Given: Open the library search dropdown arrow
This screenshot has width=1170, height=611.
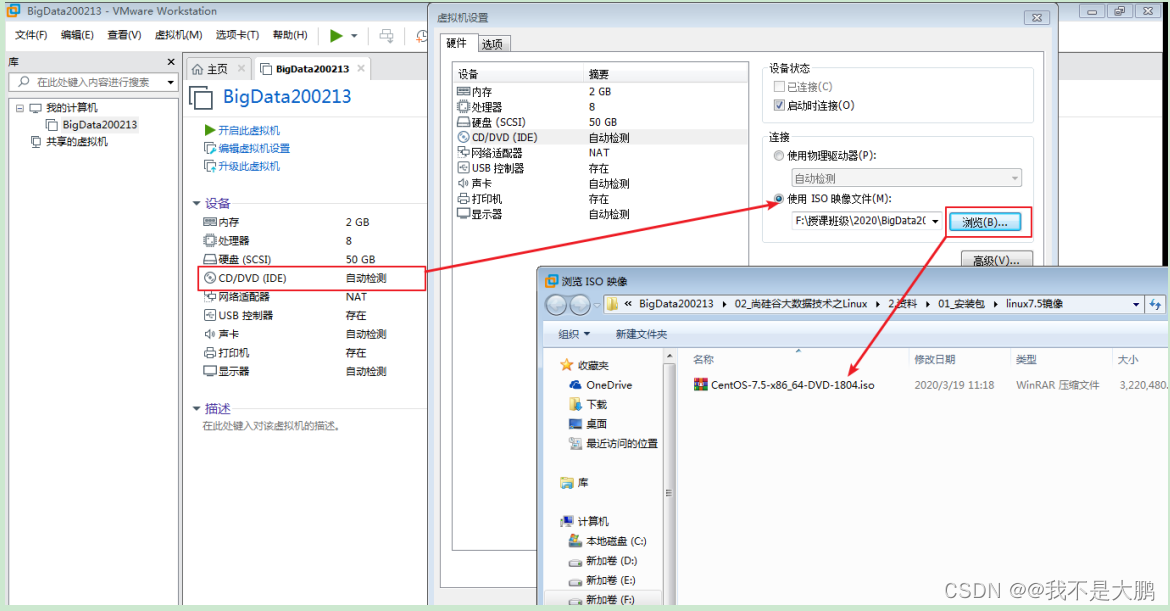Looking at the screenshot, I should [x=171, y=82].
